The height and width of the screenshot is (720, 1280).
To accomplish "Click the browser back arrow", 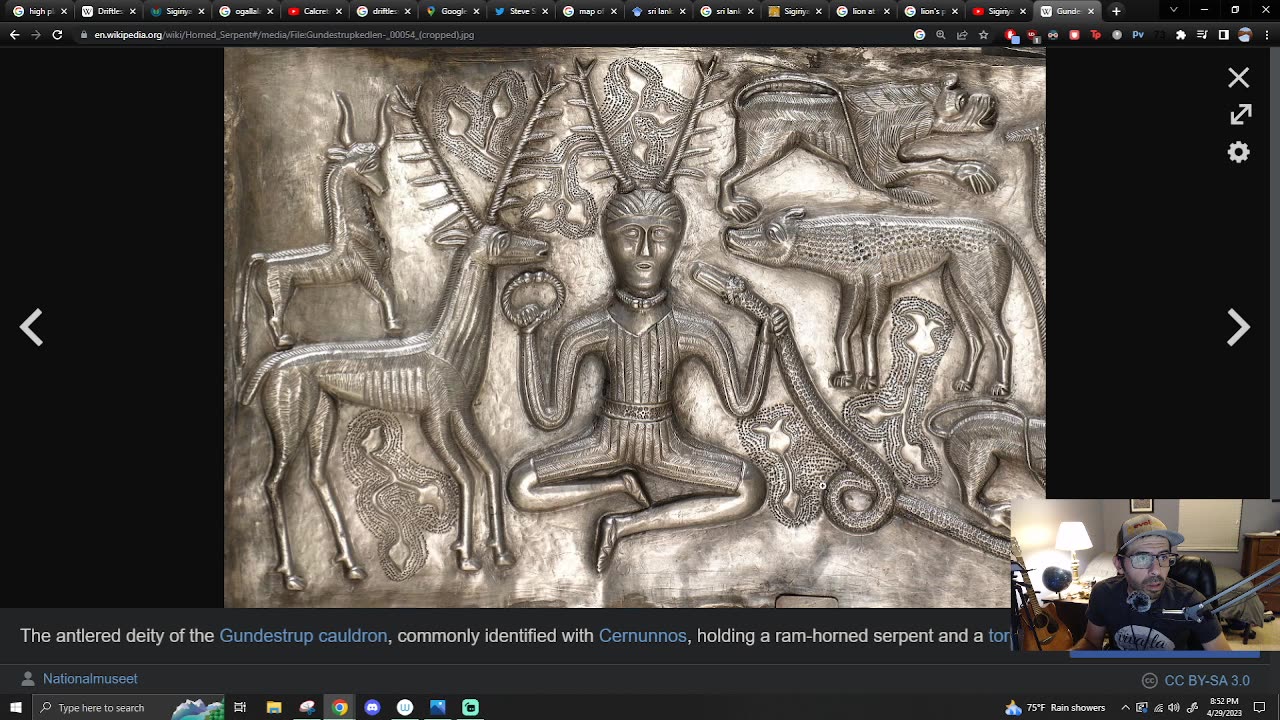I will coord(14,35).
